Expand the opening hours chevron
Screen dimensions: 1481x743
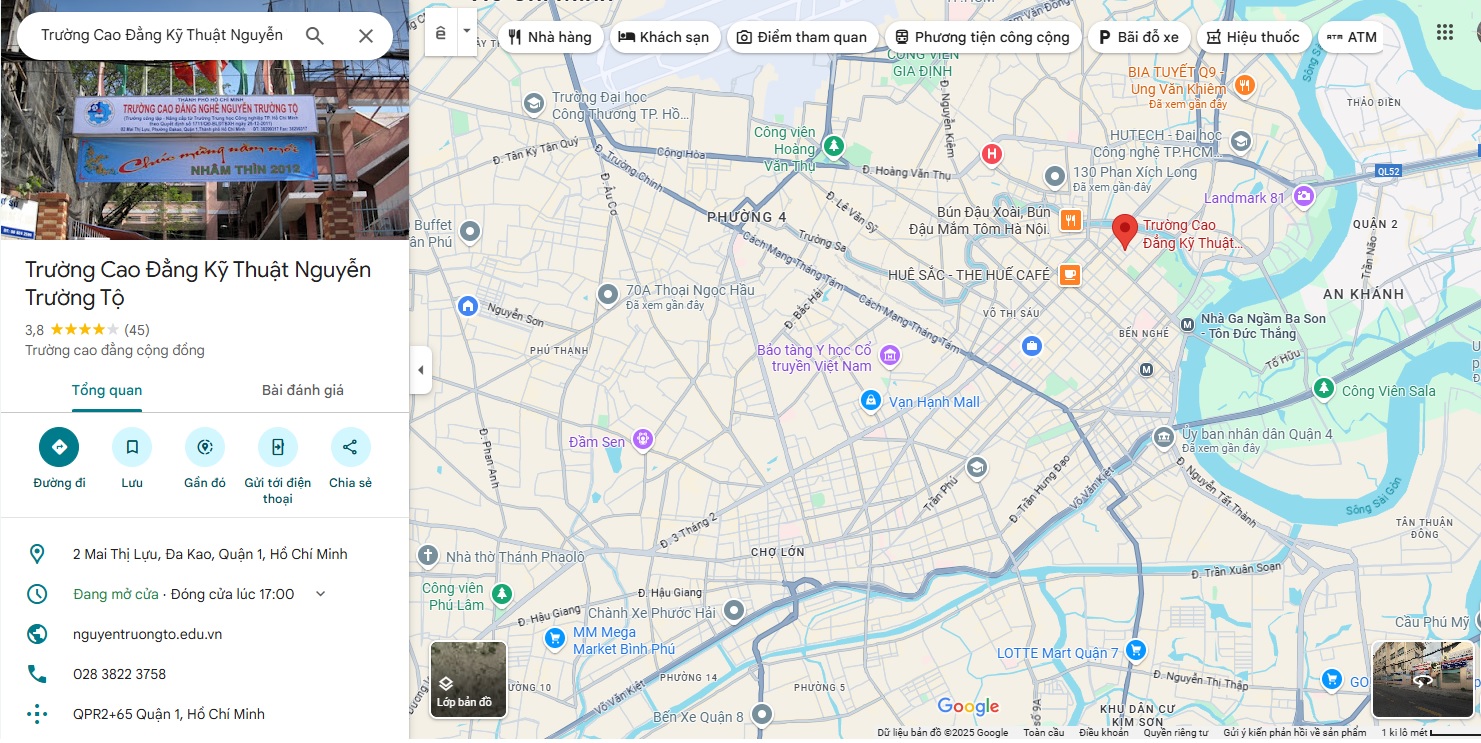[x=321, y=594]
